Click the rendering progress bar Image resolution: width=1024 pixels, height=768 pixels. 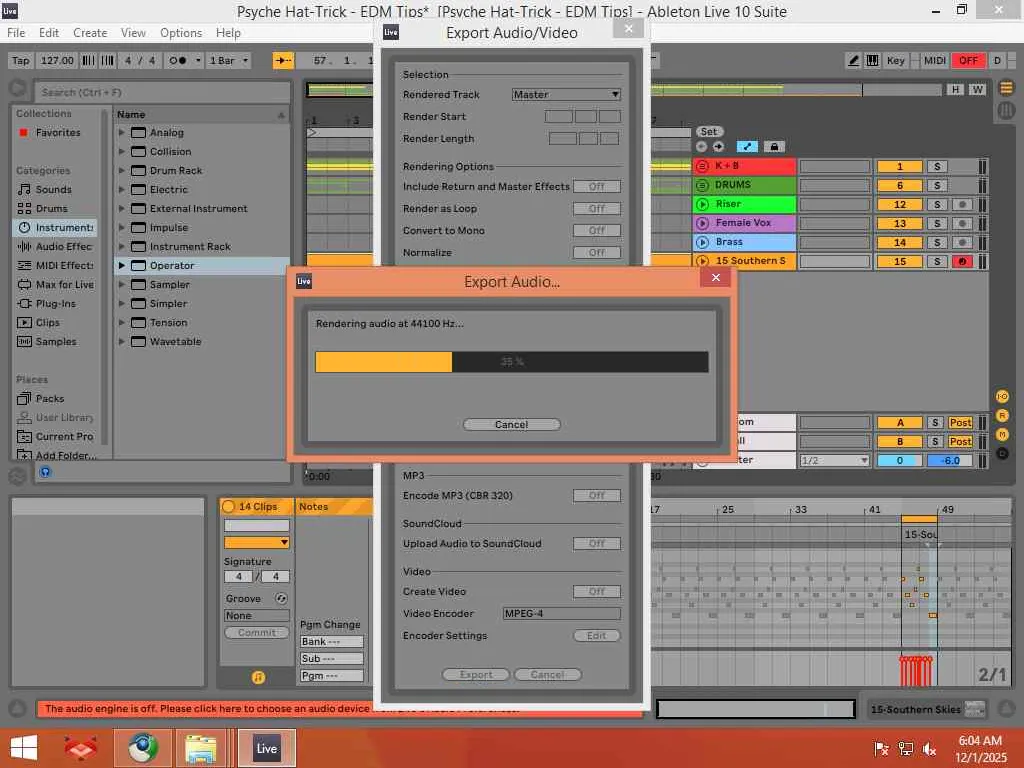(x=511, y=362)
